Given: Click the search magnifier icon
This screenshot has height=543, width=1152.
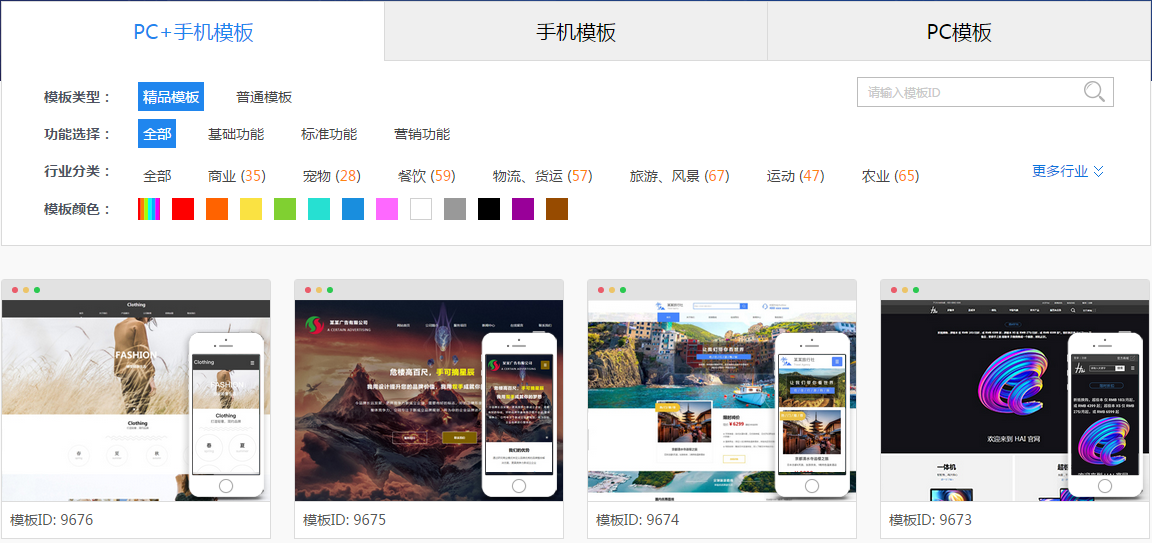Looking at the screenshot, I should click(x=1095, y=92).
